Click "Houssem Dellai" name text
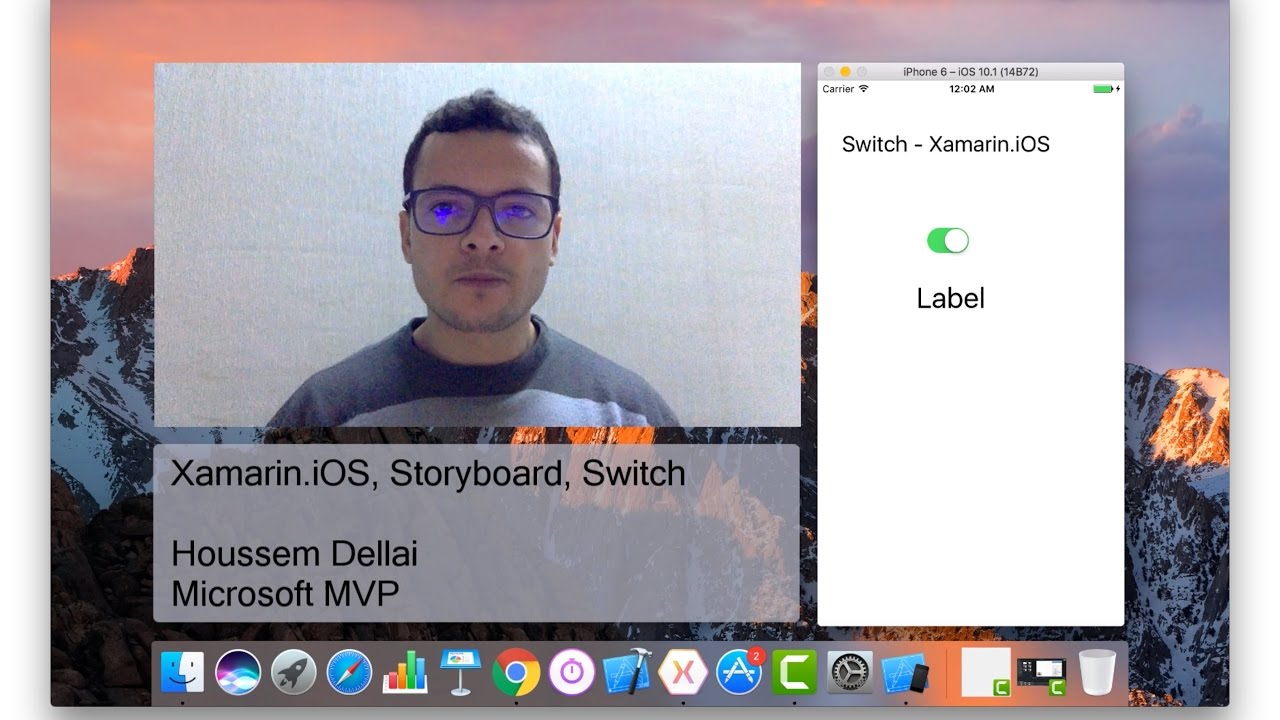 [x=294, y=553]
